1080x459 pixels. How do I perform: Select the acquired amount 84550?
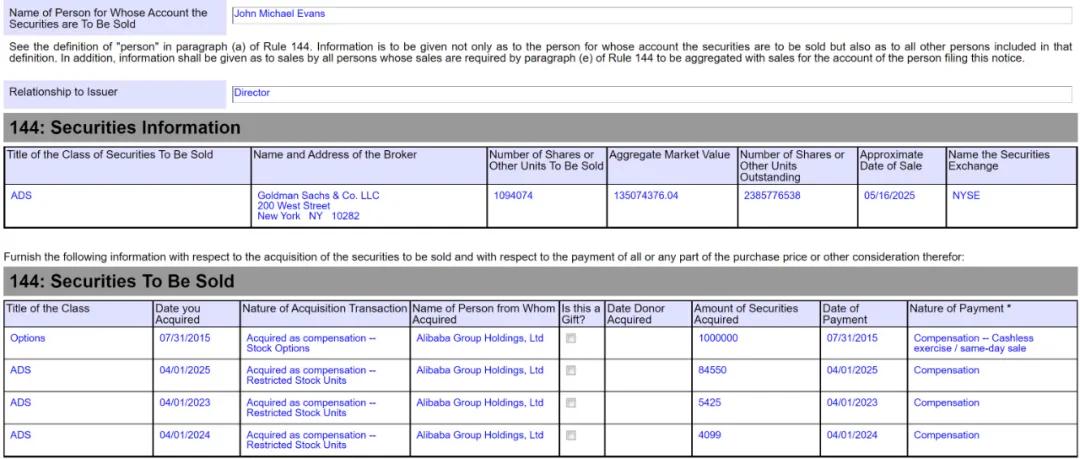(x=712, y=371)
